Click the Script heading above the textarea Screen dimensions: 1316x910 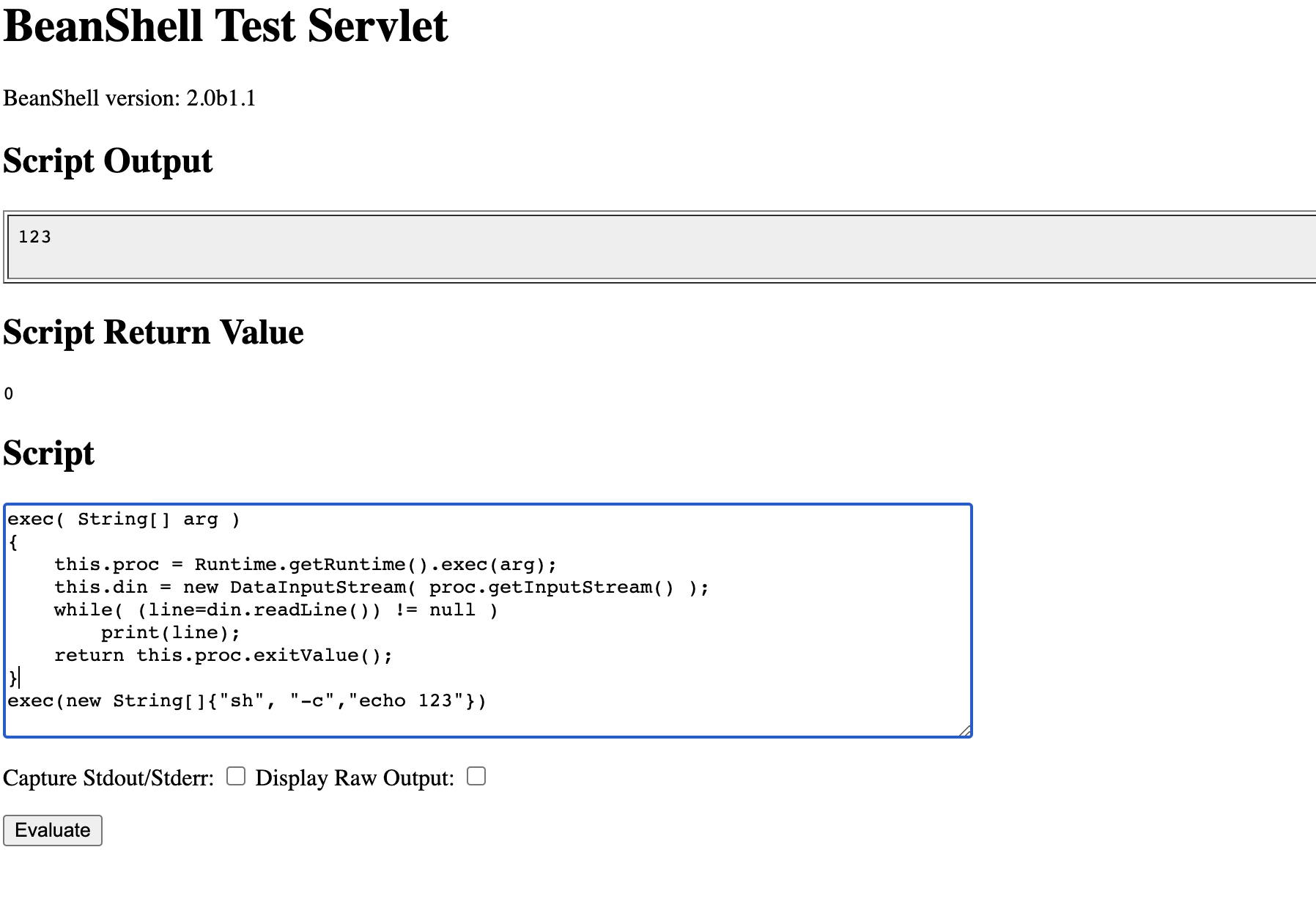click(48, 453)
